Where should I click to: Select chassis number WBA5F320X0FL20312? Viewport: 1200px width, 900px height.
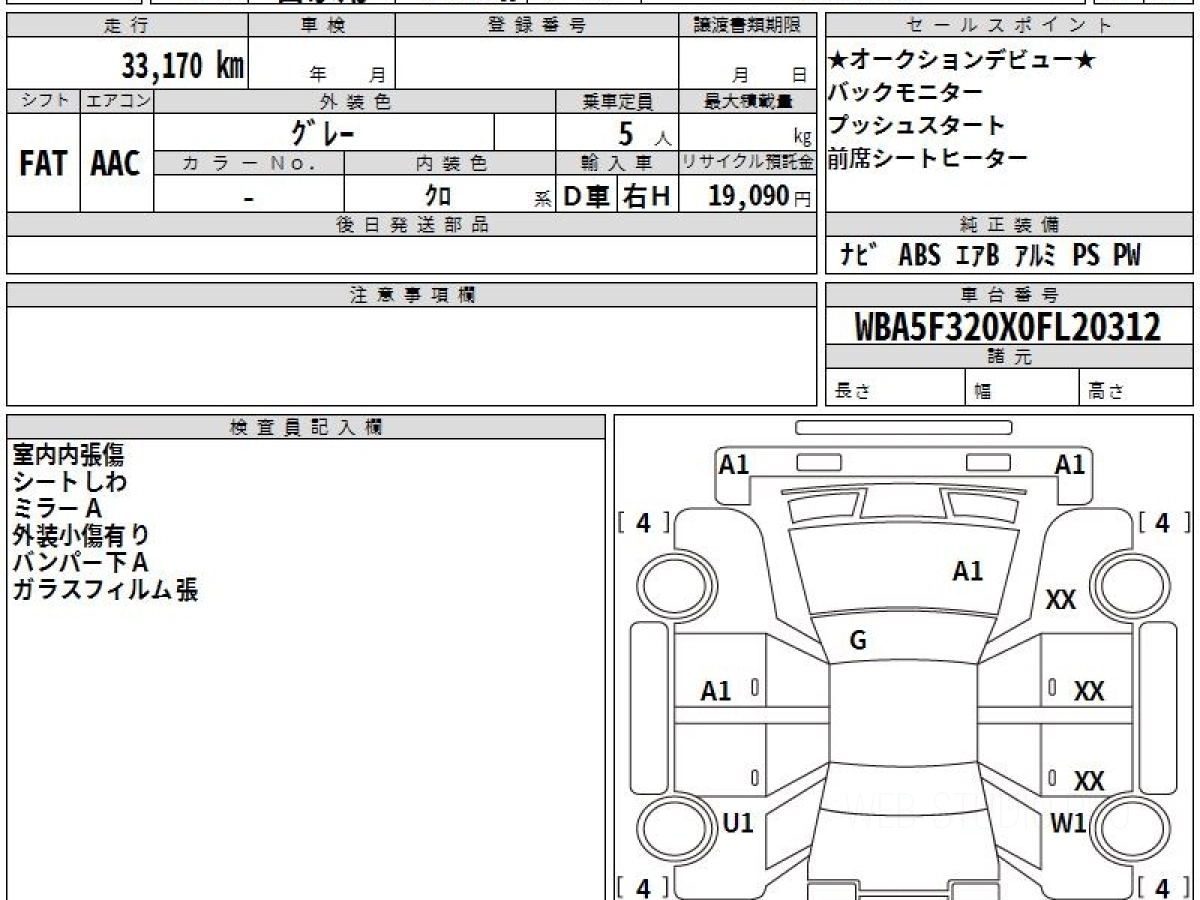click(x=1008, y=326)
